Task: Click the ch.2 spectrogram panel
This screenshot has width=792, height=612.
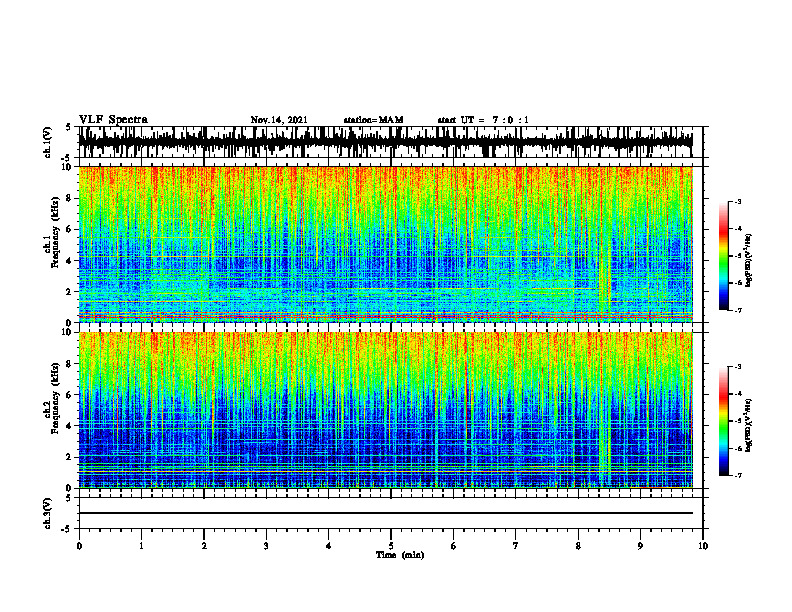Action: click(385, 410)
